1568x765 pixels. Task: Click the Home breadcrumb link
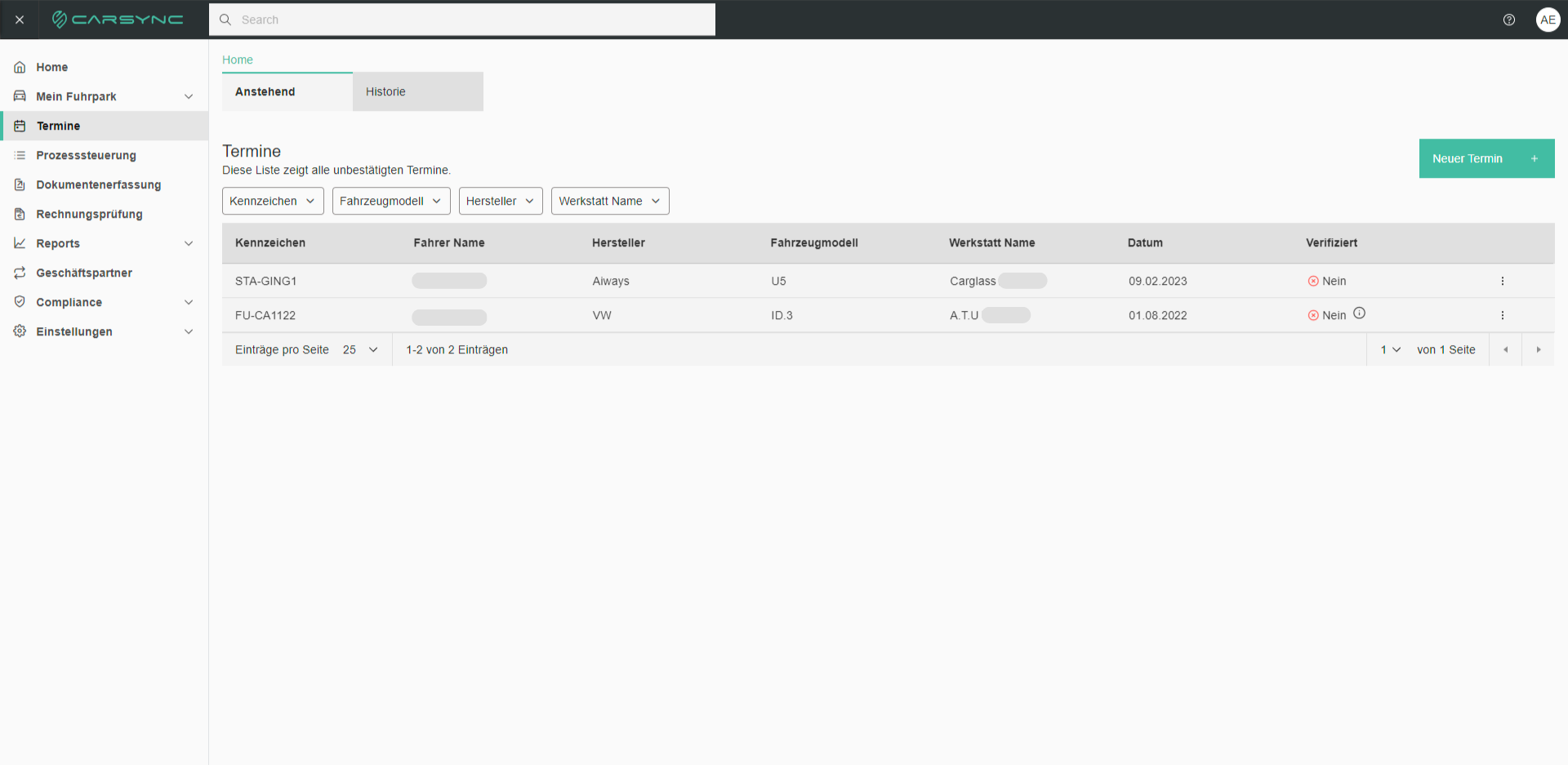(238, 60)
